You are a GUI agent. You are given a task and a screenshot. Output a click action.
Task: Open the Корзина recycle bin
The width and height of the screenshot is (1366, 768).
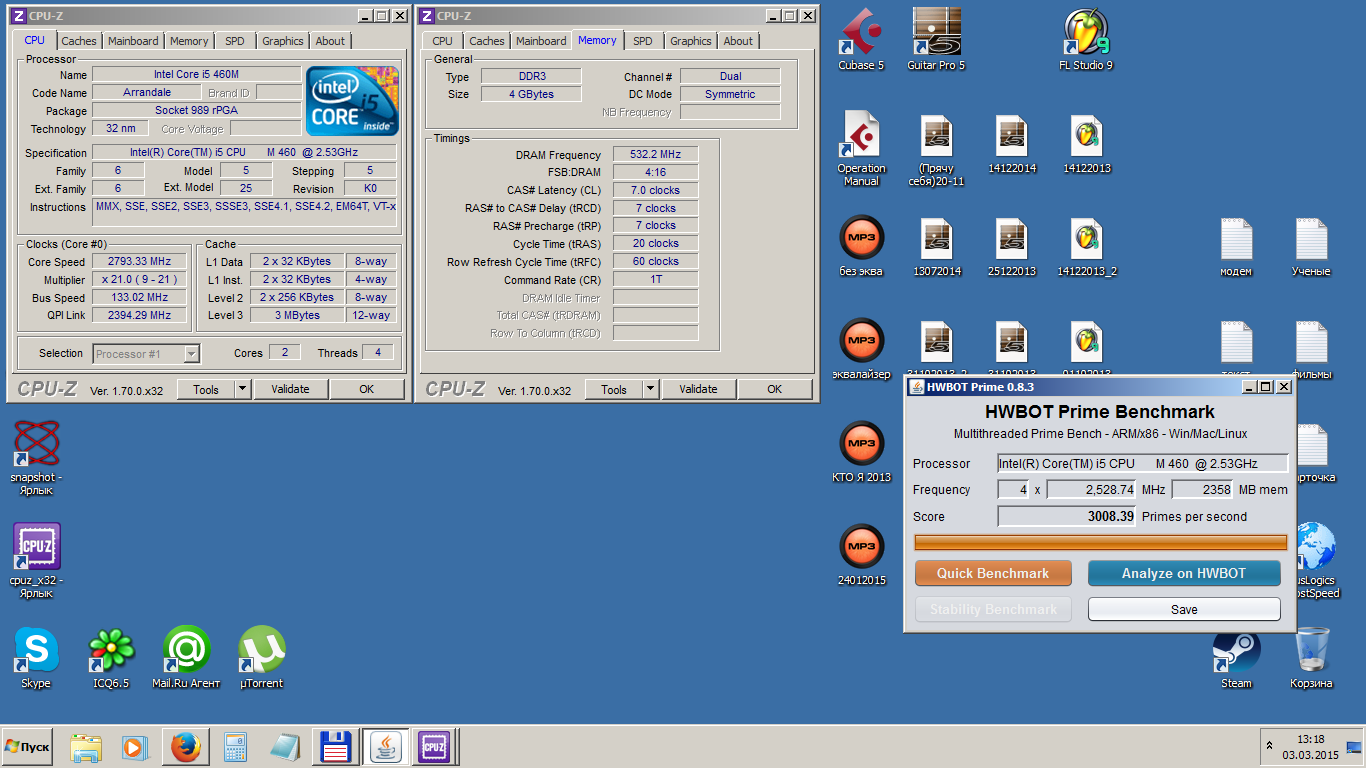point(1311,657)
